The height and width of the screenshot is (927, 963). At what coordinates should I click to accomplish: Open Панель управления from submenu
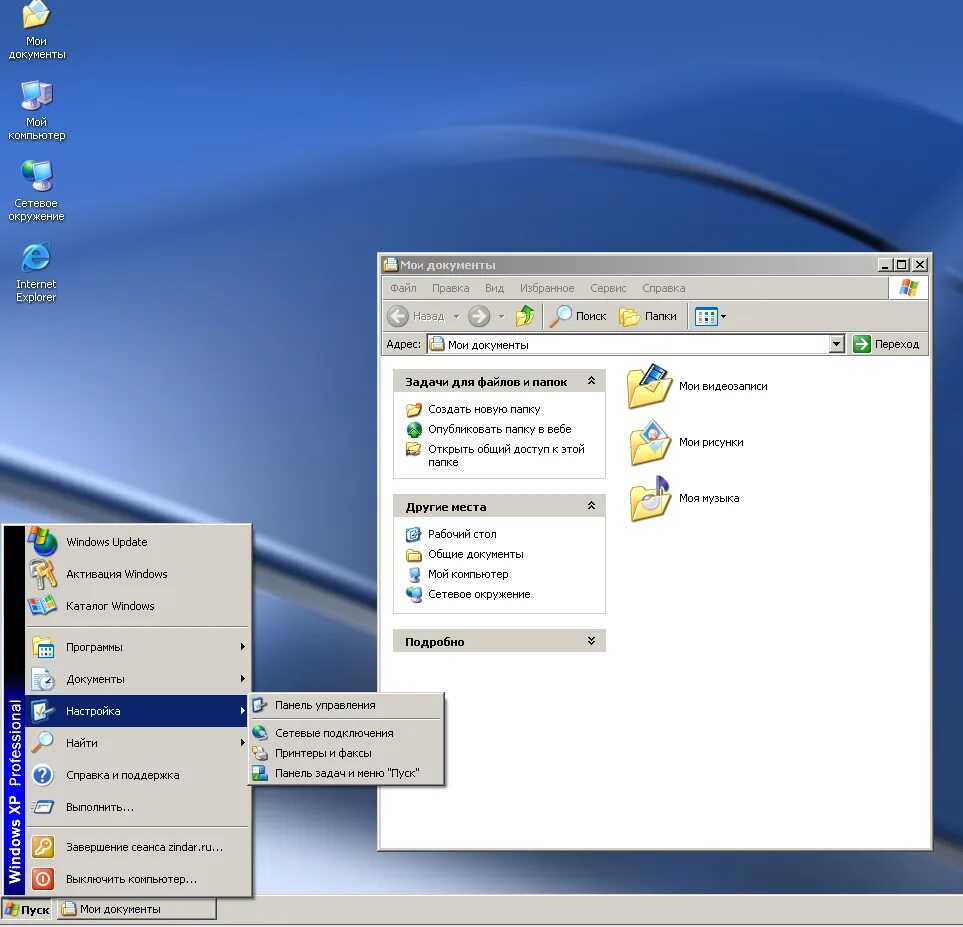click(346, 705)
